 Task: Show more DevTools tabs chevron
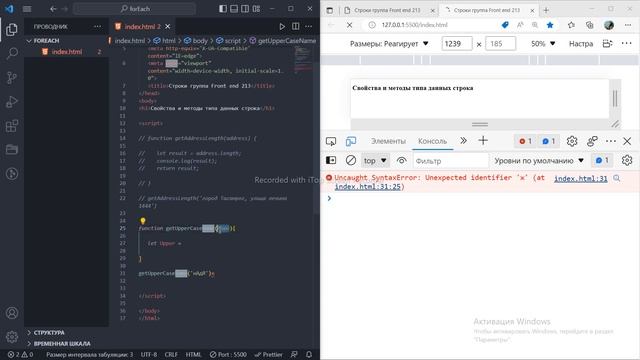click(x=463, y=141)
